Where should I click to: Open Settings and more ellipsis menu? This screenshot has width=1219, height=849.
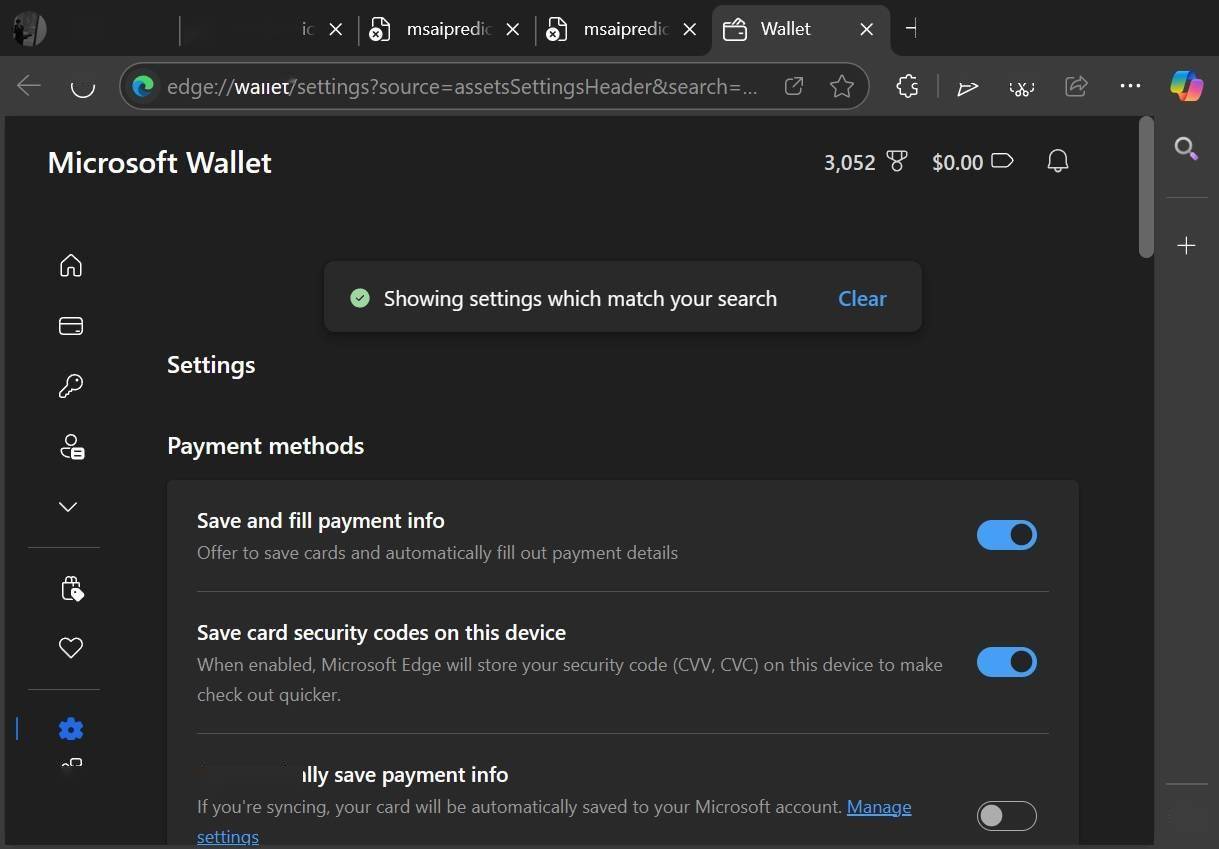click(x=1130, y=86)
